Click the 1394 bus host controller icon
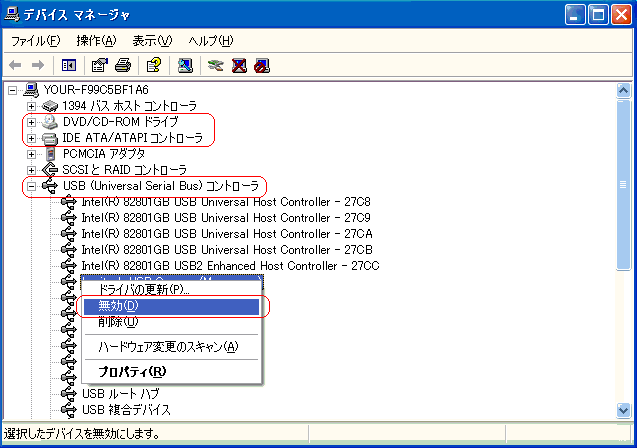 [50, 106]
